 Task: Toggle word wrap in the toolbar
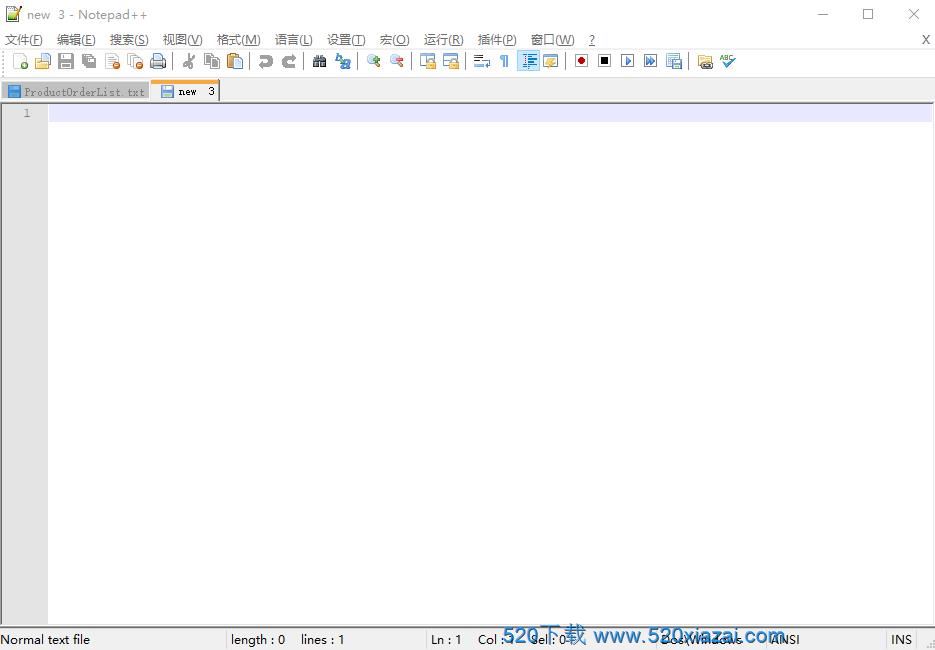click(x=481, y=61)
